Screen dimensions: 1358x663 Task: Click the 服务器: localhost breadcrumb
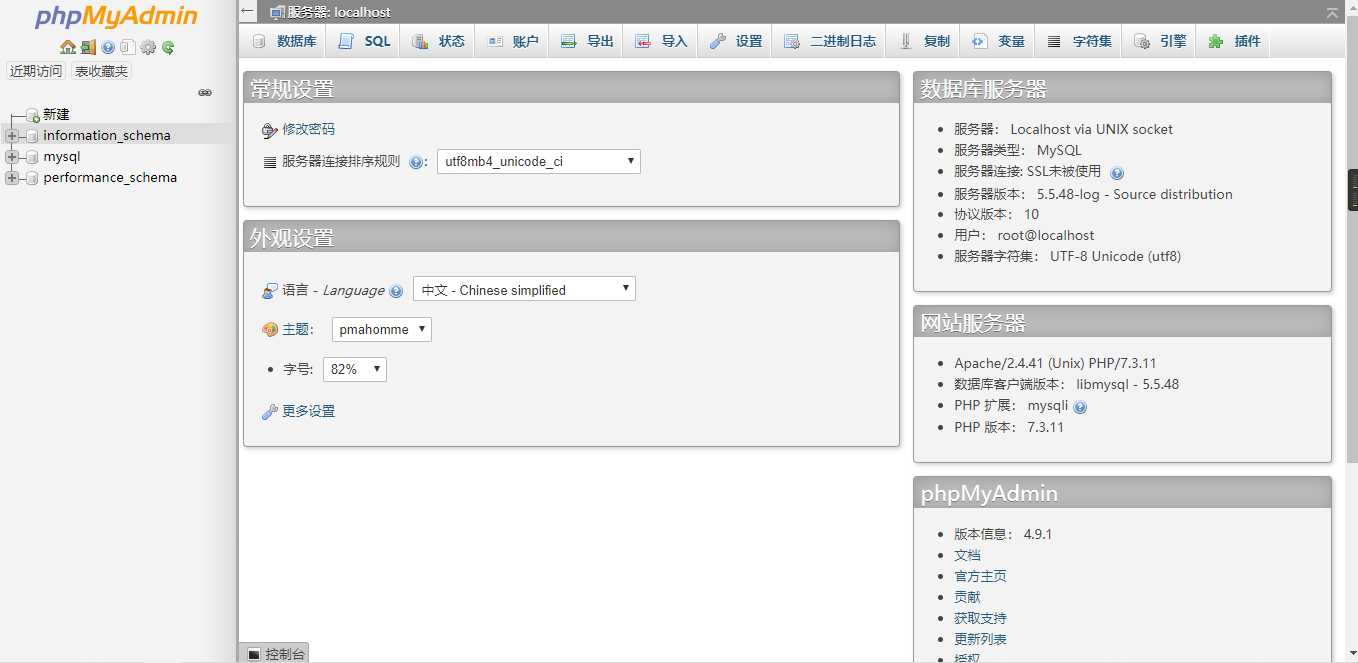pyautogui.click(x=339, y=12)
